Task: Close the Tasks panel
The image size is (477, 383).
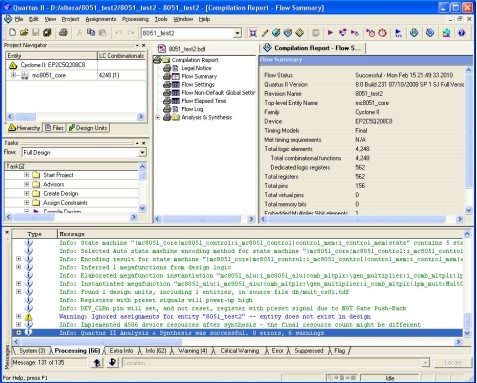Action: coord(144,143)
